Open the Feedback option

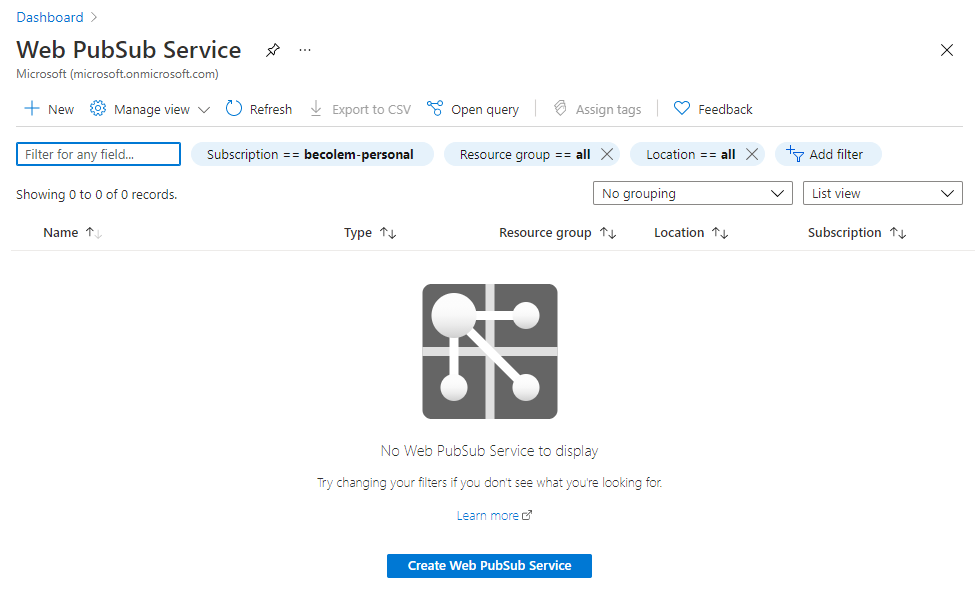tap(713, 109)
